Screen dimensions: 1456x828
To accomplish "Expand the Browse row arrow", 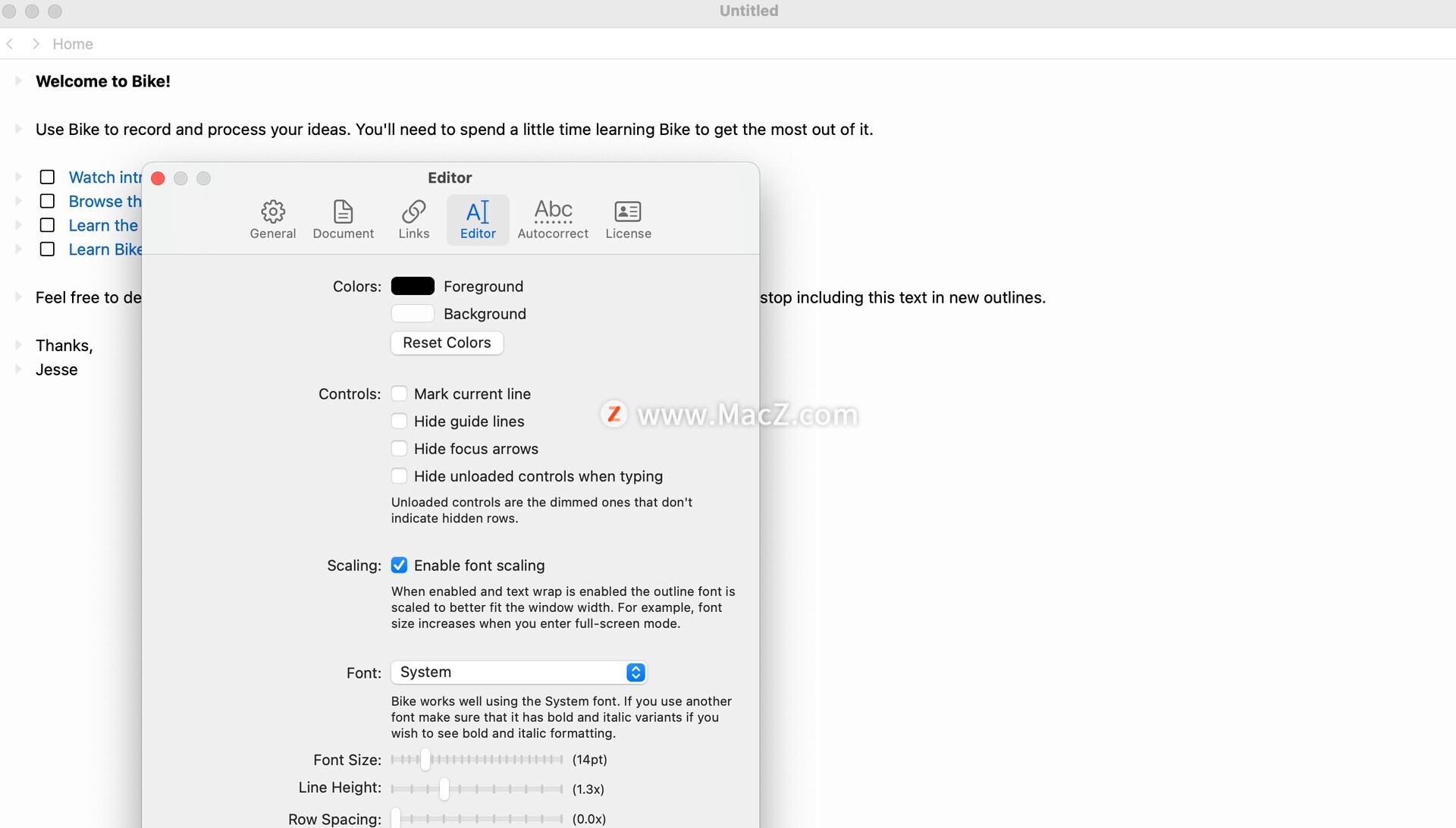I will point(18,201).
